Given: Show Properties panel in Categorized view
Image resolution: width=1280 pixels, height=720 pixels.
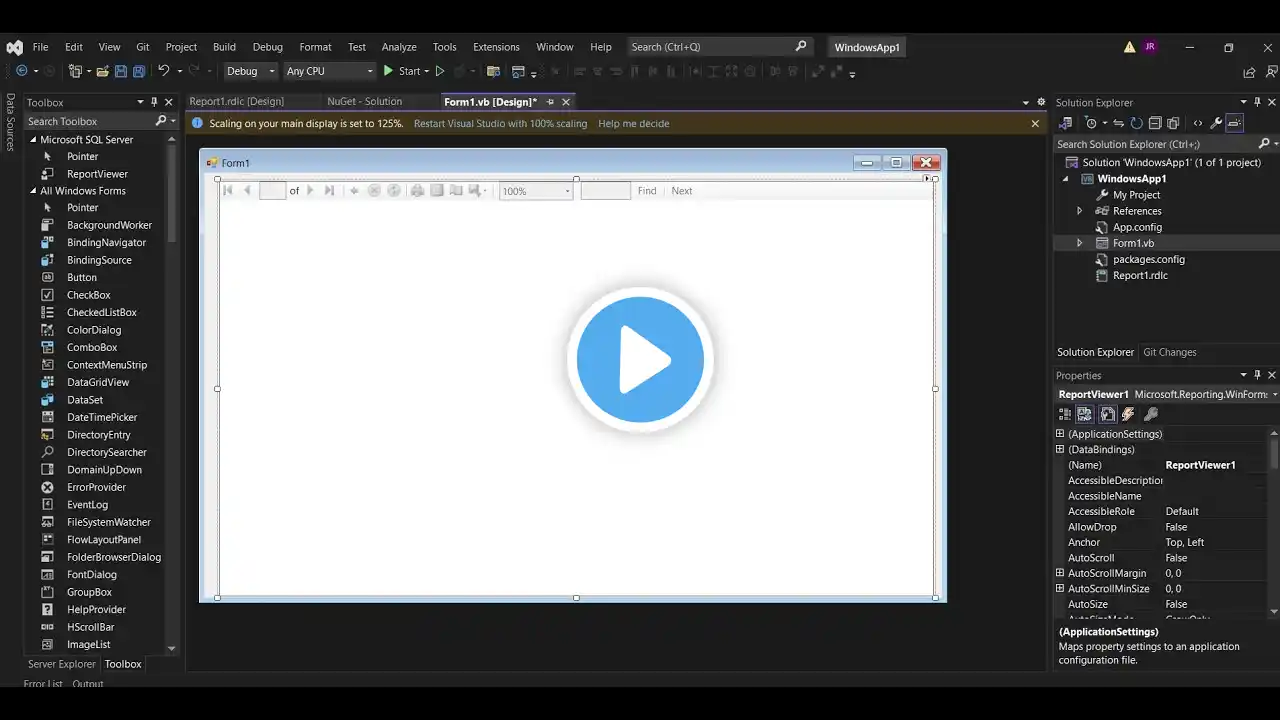Looking at the screenshot, I should point(1066,414).
